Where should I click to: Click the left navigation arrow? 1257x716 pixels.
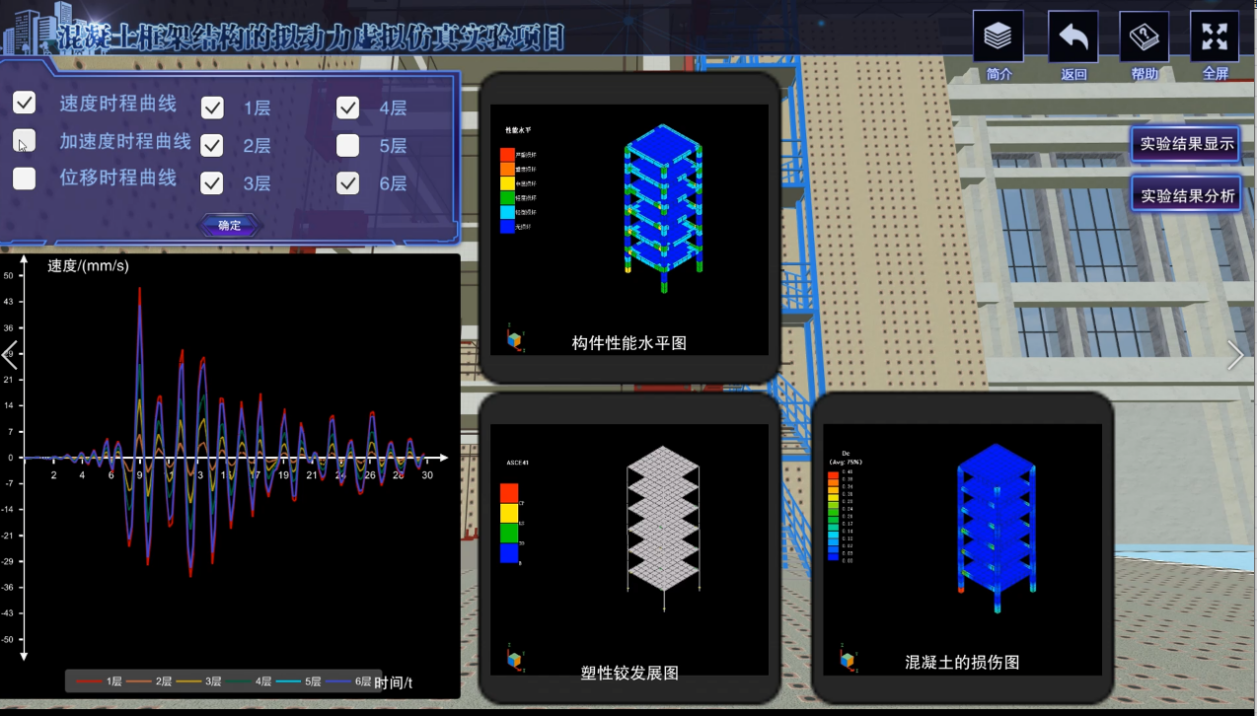[10, 355]
